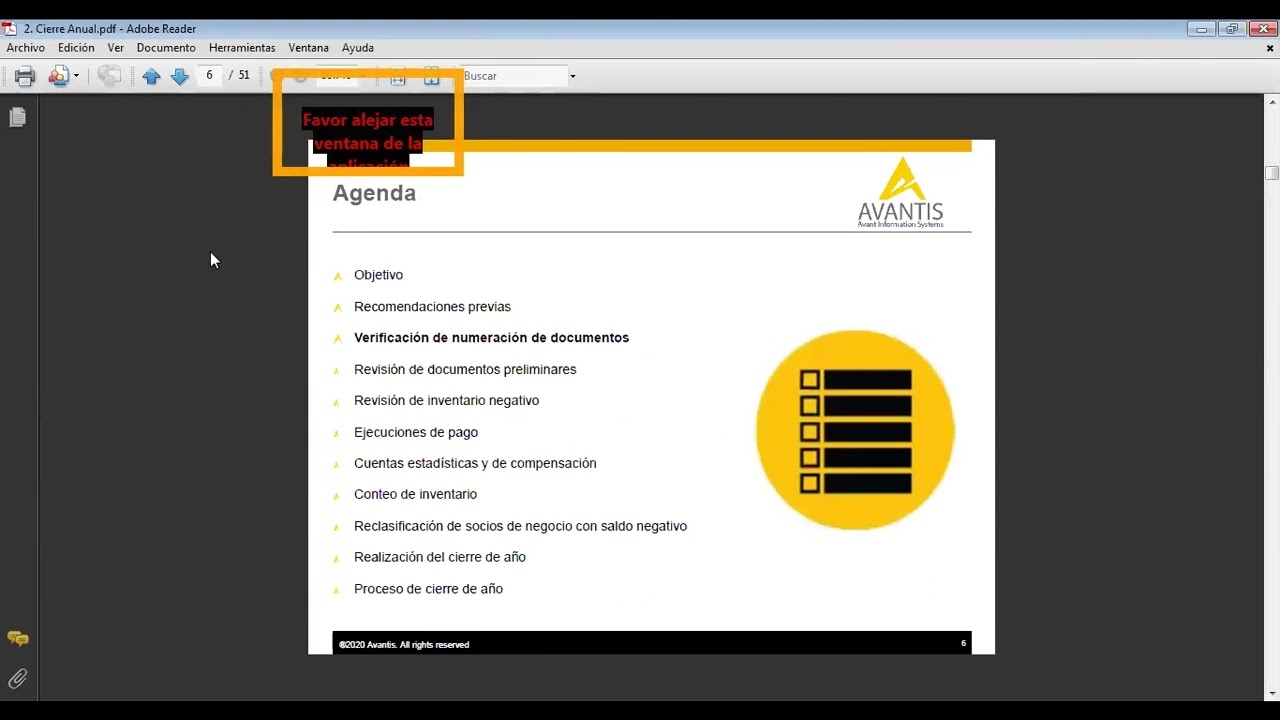1280x720 pixels.
Task: Open the Buscar search options dropdown
Action: tap(572, 76)
